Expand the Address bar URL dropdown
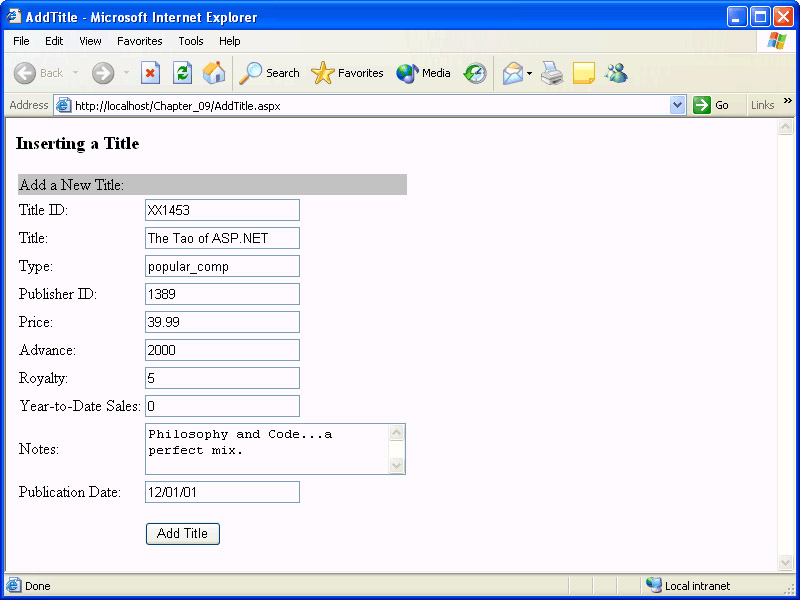The image size is (800, 600). click(677, 105)
